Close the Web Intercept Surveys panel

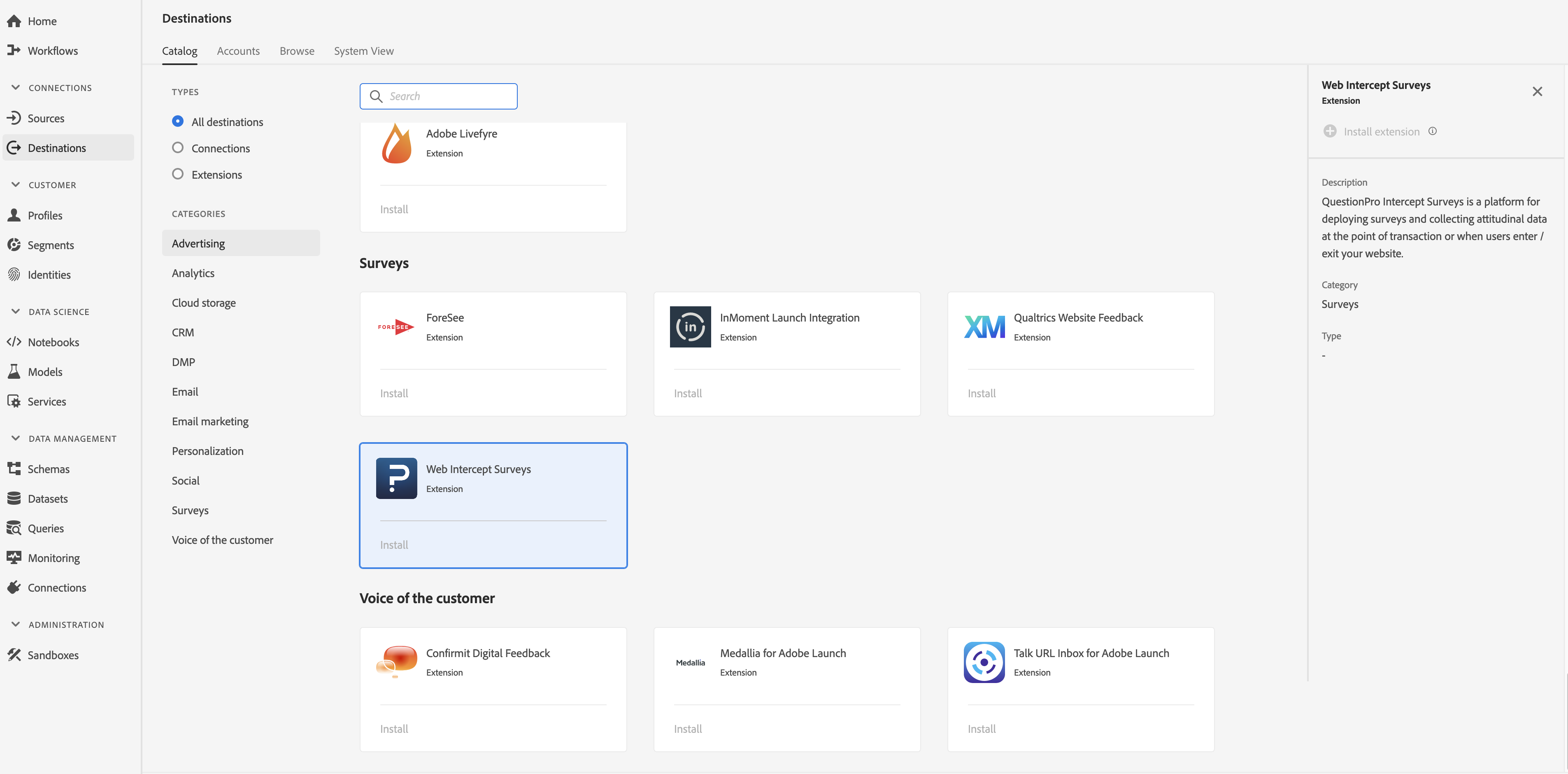point(1537,91)
